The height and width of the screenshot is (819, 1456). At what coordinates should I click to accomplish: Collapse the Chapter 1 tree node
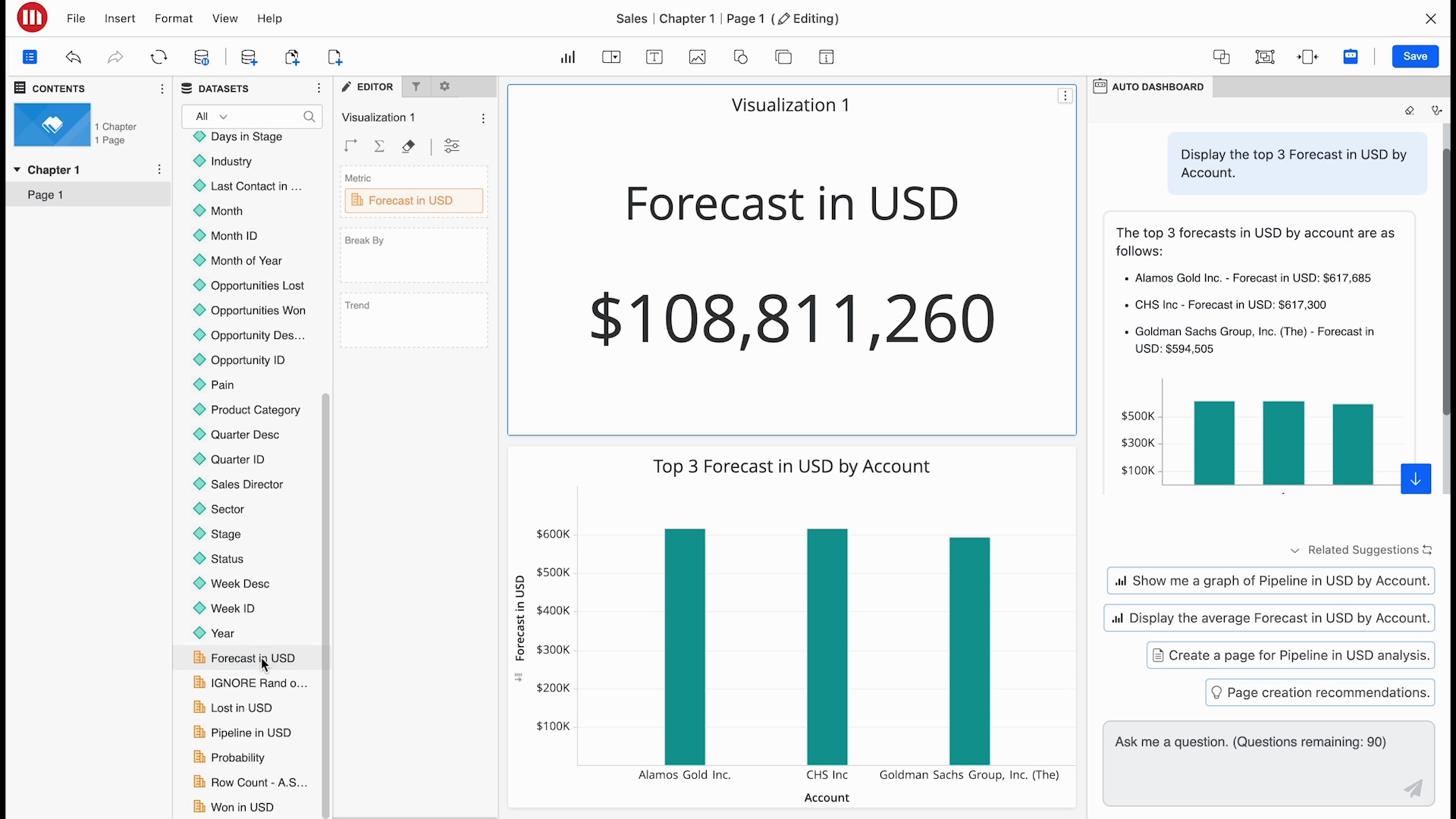17,170
